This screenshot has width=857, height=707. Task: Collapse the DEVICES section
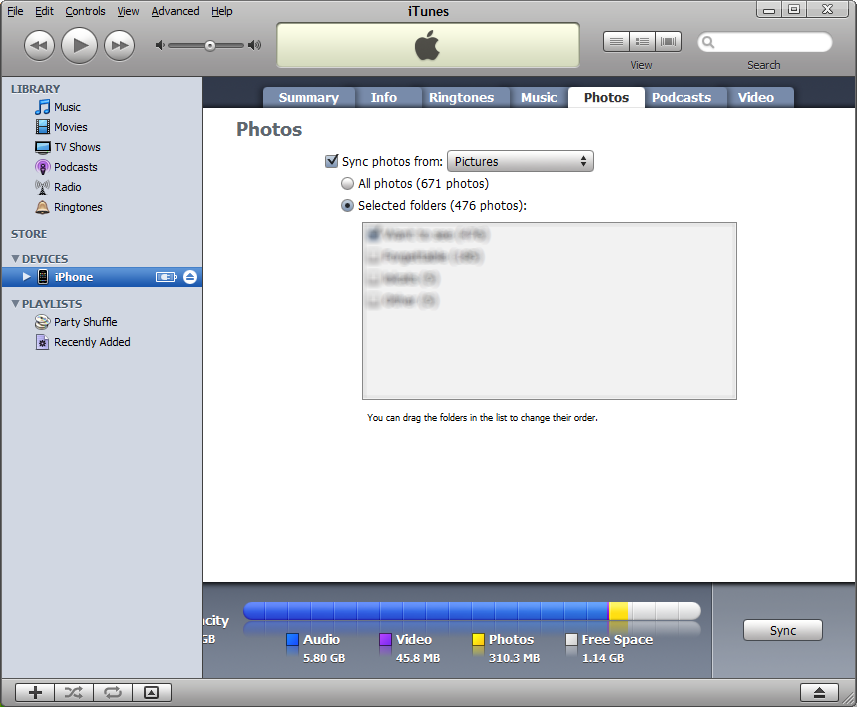click(x=15, y=258)
